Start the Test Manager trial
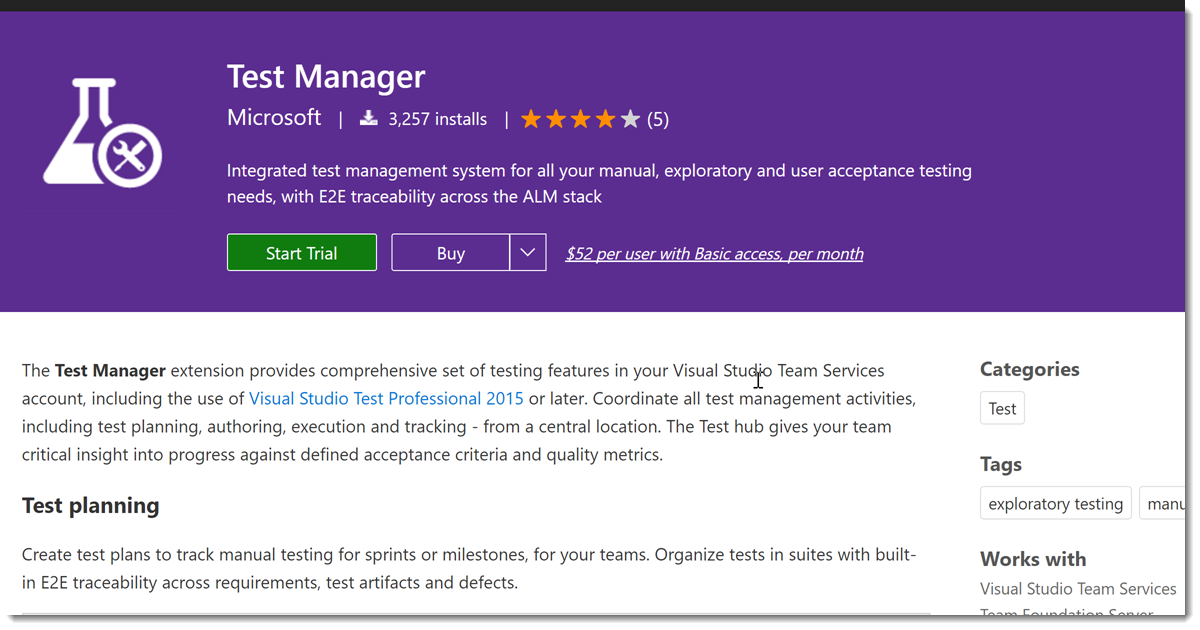1200x630 pixels. pos(302,253)
